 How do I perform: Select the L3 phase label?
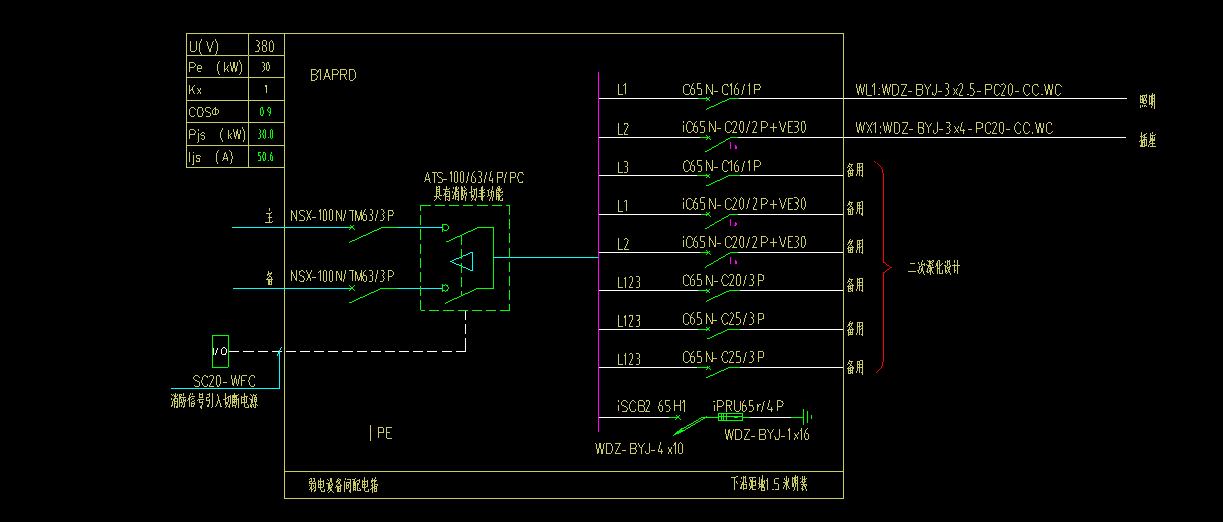click(622, 167)
